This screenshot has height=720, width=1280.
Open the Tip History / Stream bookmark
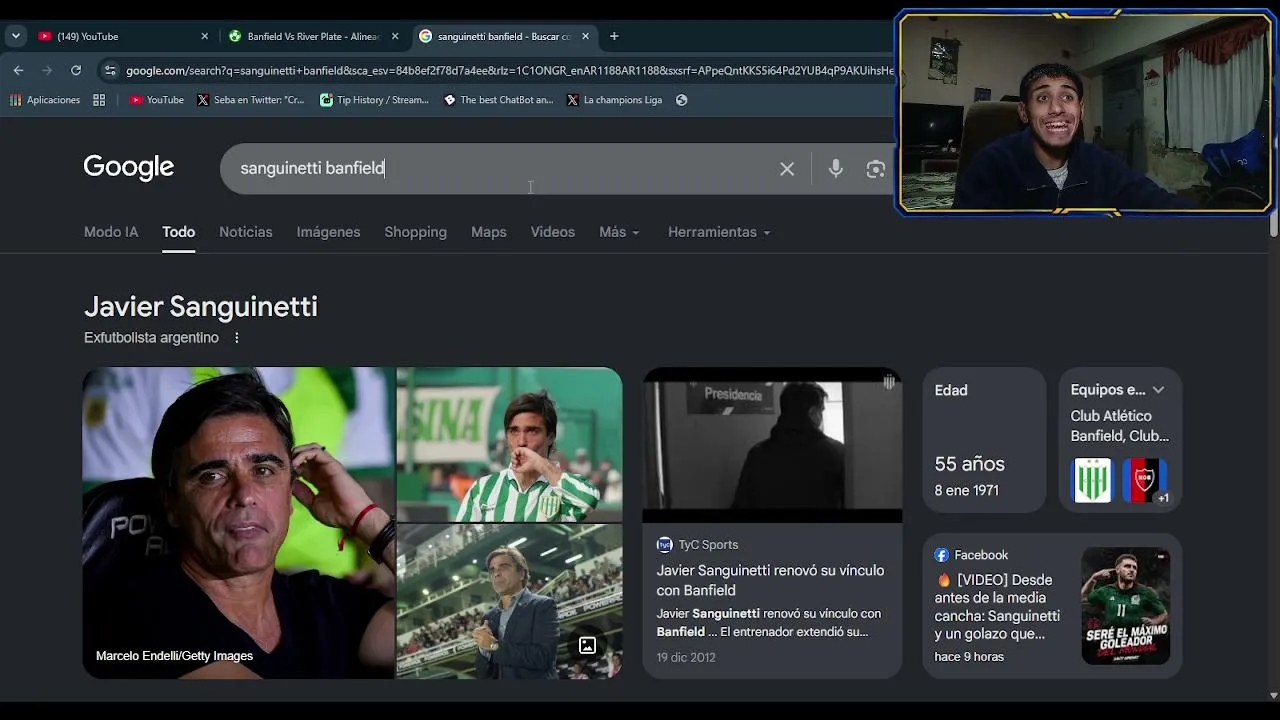coord(374,100)
